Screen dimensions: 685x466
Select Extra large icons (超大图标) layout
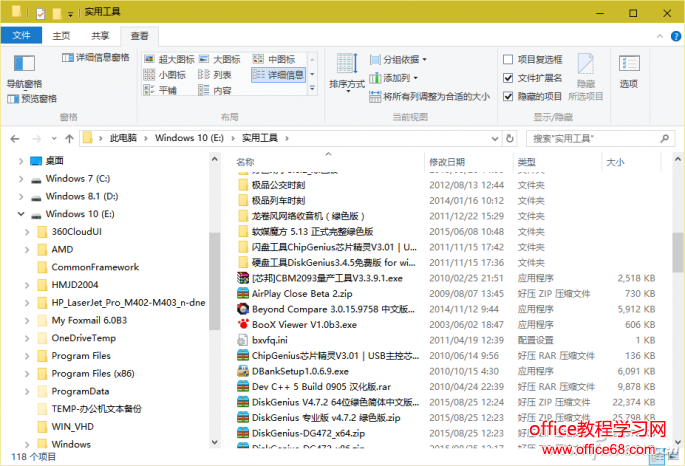pyautogui.click(x=169, y=59)
